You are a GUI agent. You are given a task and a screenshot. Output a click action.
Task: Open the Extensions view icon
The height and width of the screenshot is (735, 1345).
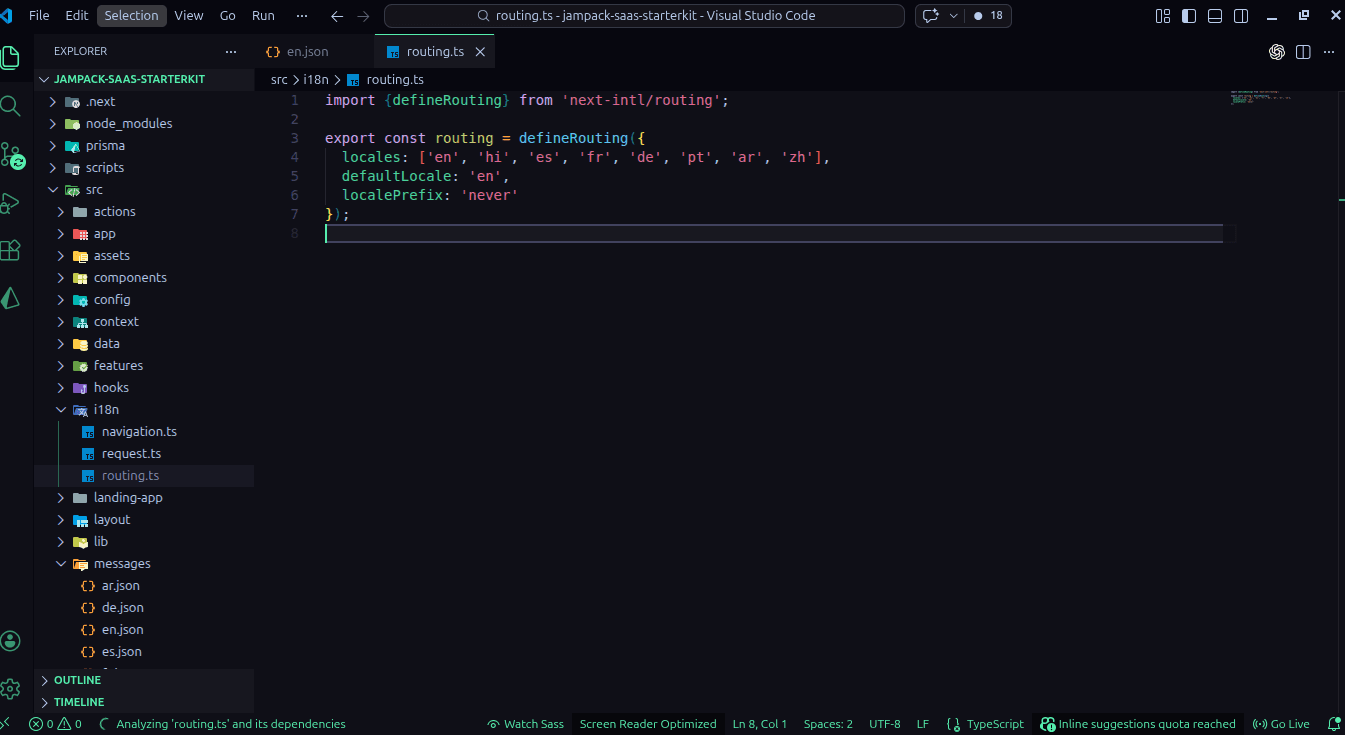coord(10,250)
